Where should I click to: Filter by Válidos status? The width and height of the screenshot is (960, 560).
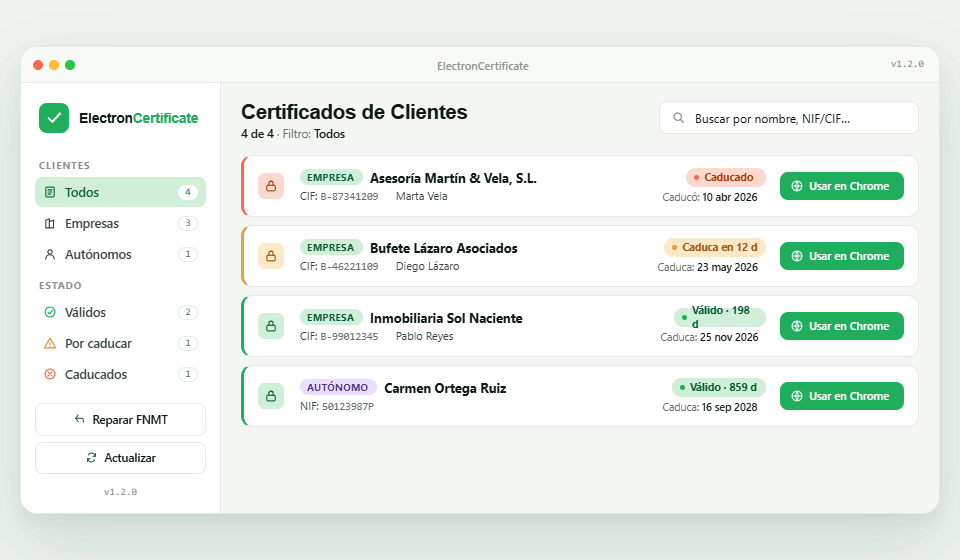click(x=121, y=312)
